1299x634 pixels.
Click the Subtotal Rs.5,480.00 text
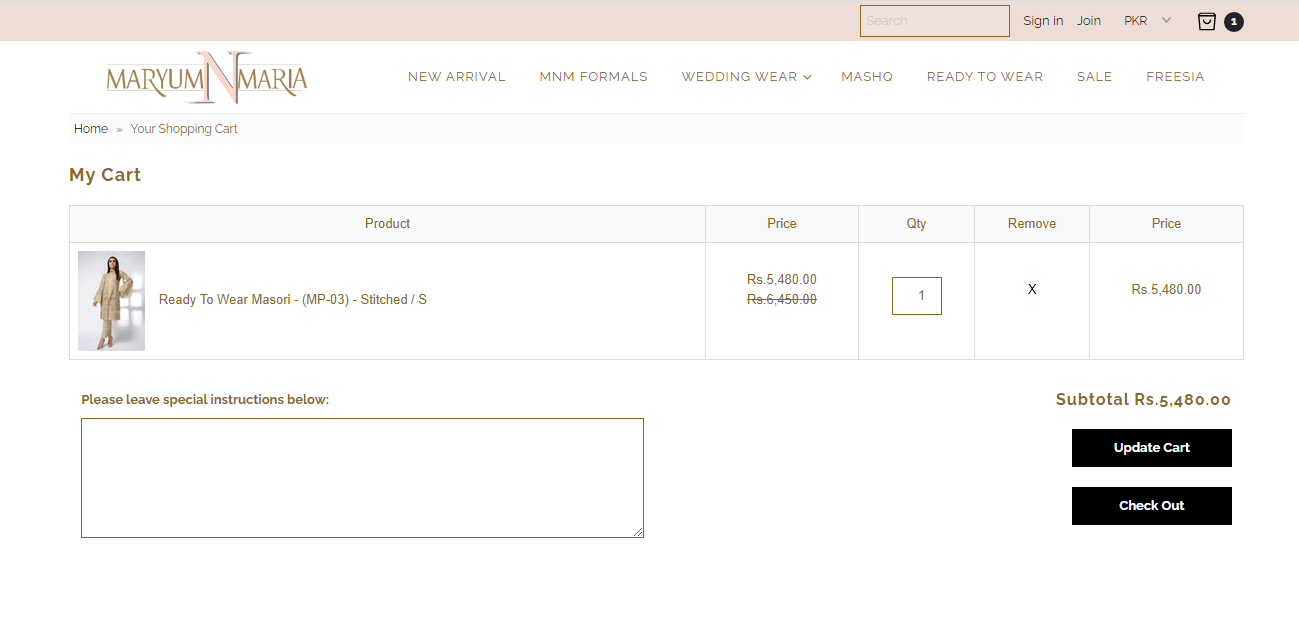pos(1143,400)
